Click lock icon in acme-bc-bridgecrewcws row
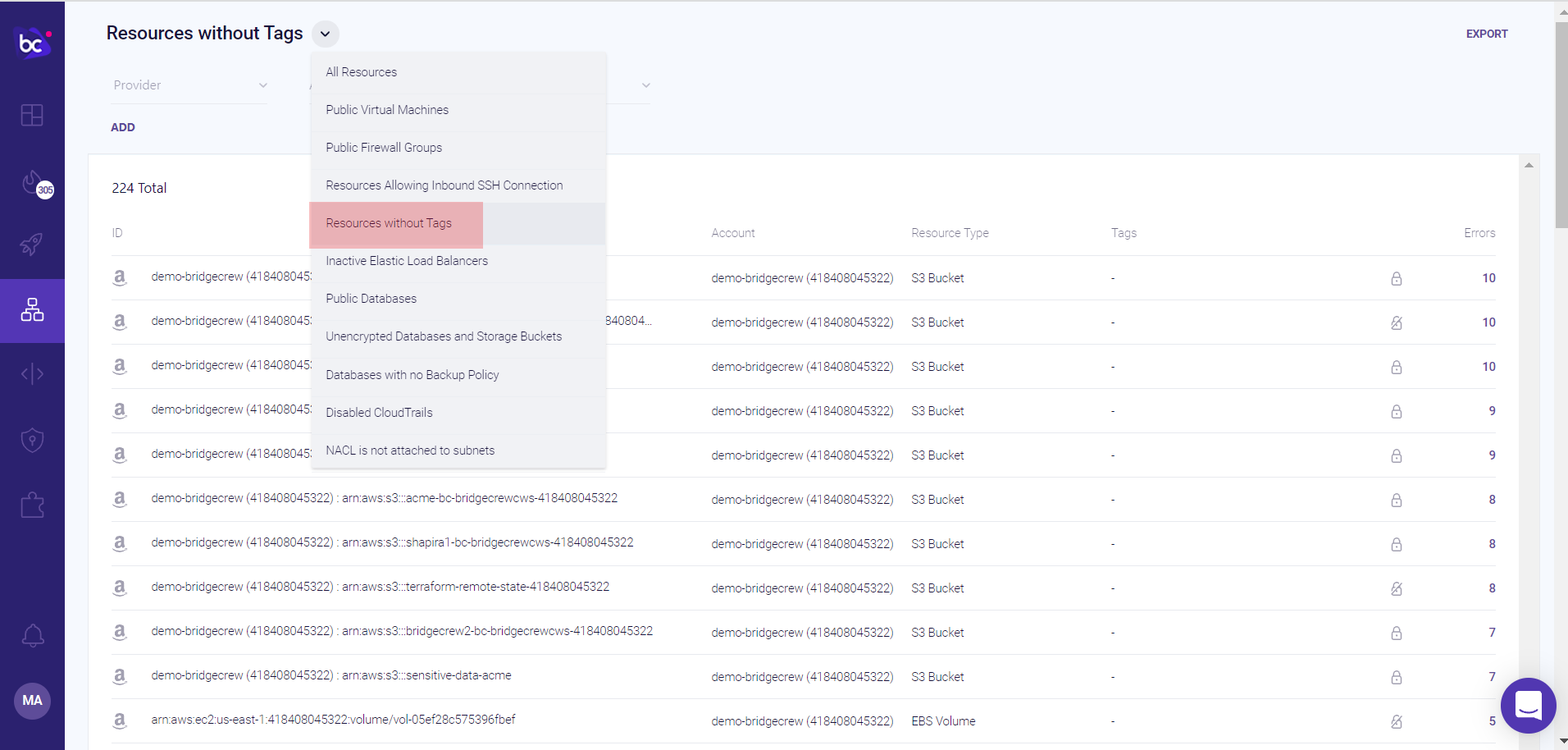This screenshot has width=1568, height=750. pos(1397,500)
